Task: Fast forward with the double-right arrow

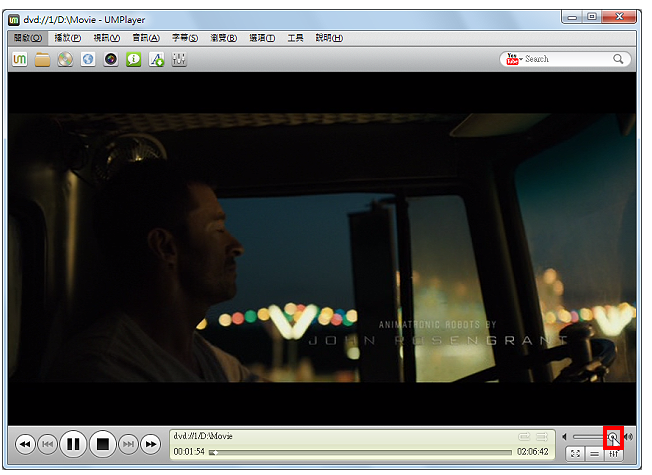Action: pyautogui.click(x=151, y=444)
